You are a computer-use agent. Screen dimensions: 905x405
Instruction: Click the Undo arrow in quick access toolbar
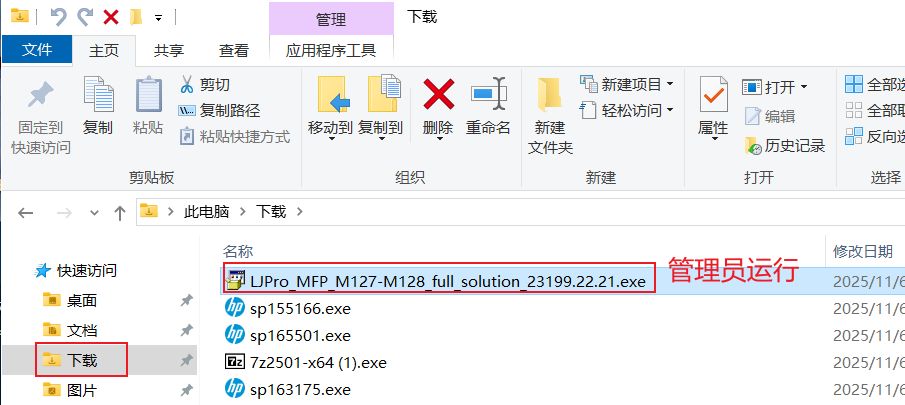coord(58,17)
